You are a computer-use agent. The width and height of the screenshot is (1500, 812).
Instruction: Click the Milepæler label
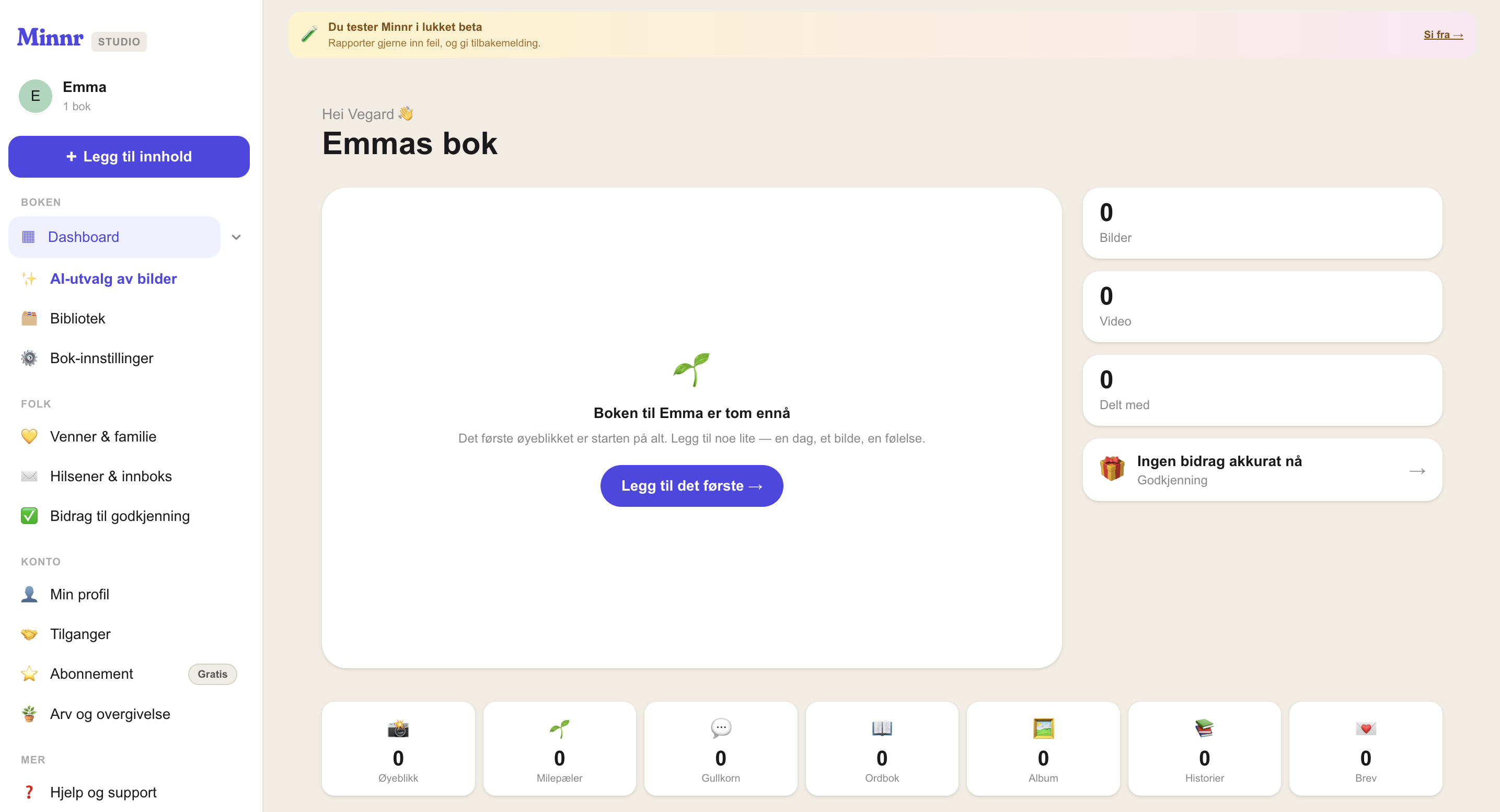560,778
